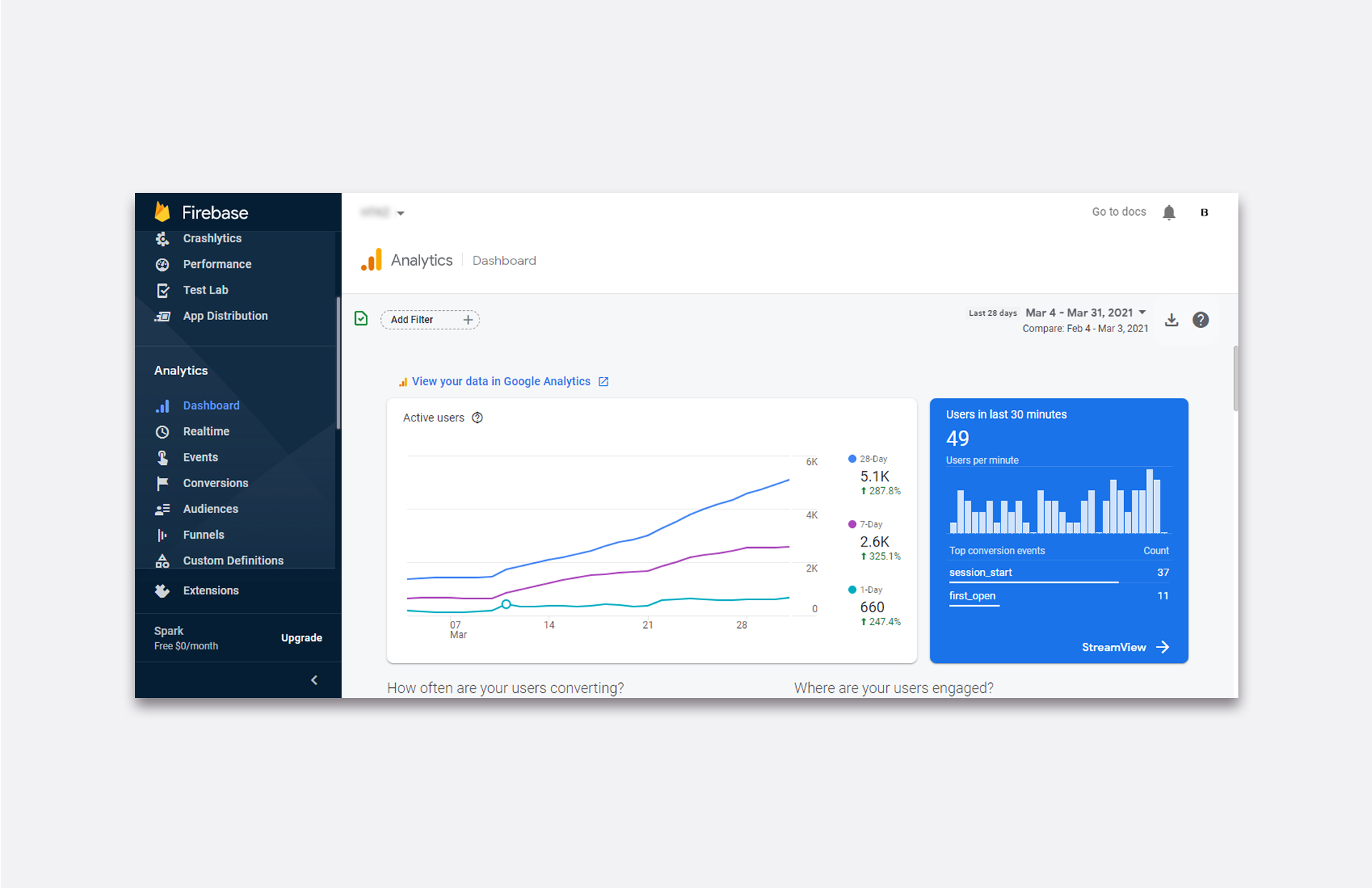Expand the project selector dropdown arrow
Viewport: 1372px width, 888px height.
(401, 213)
